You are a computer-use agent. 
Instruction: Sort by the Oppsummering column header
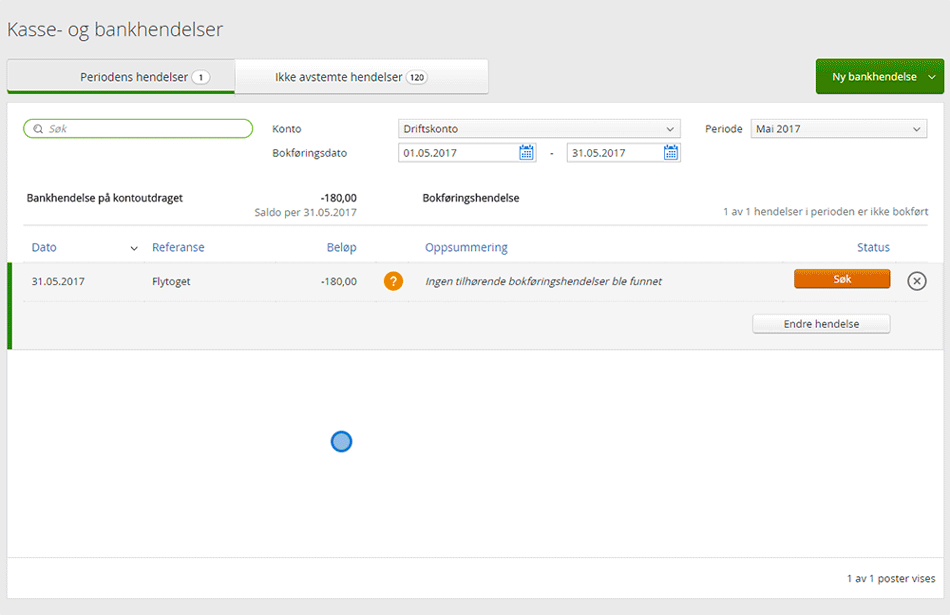tap(466, 247)
